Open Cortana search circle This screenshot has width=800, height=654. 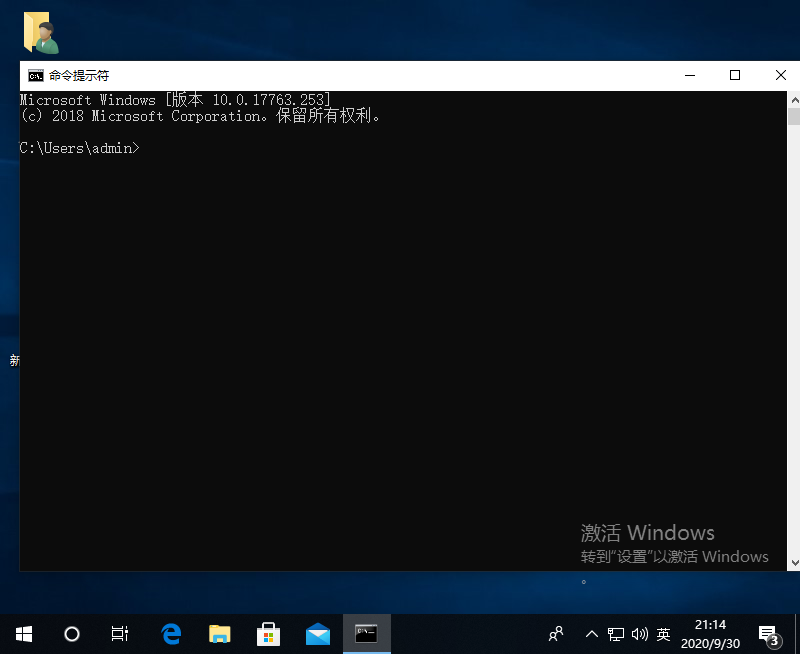[72, 634]
